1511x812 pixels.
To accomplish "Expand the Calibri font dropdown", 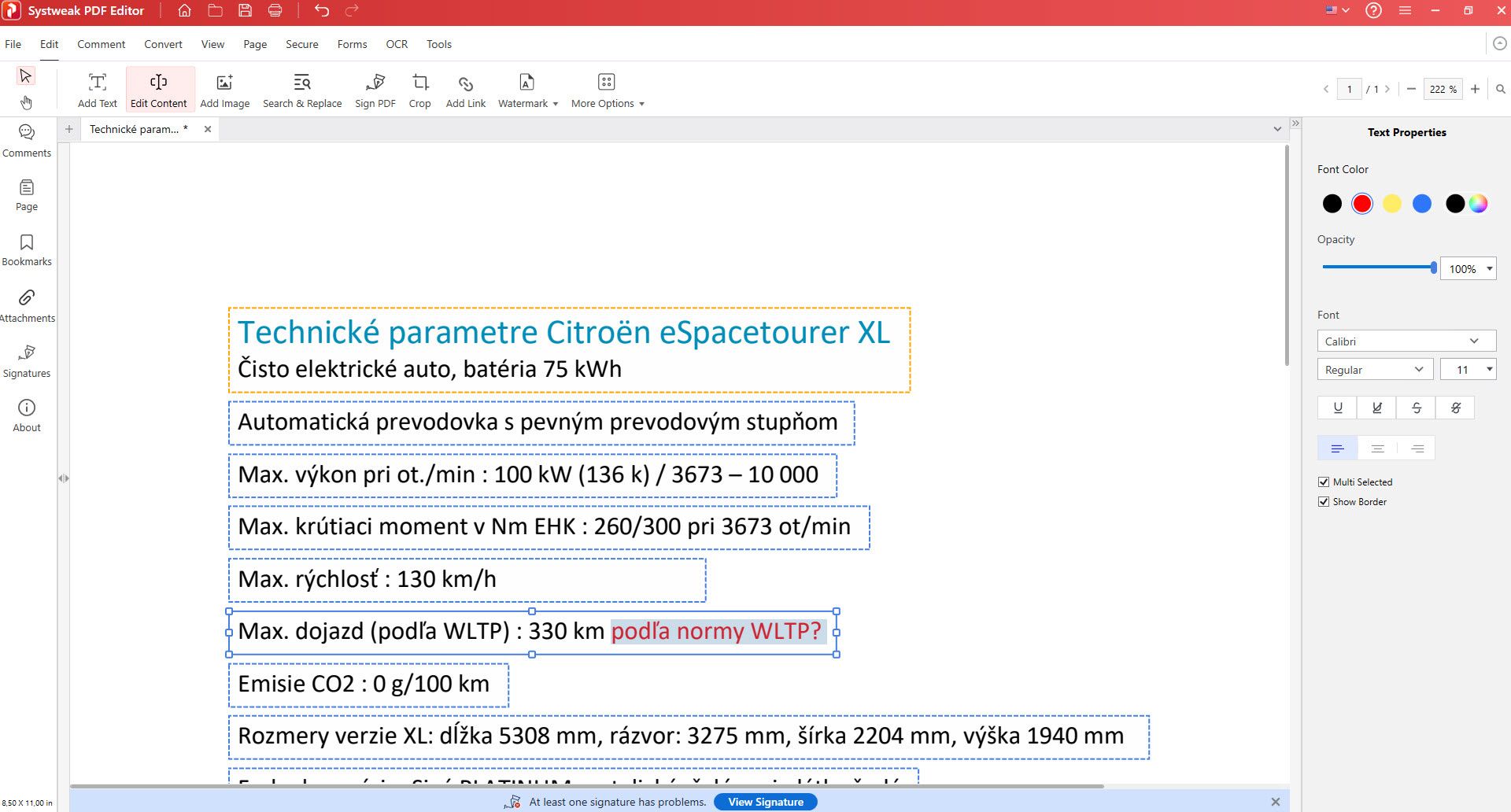I will 1406,341.
